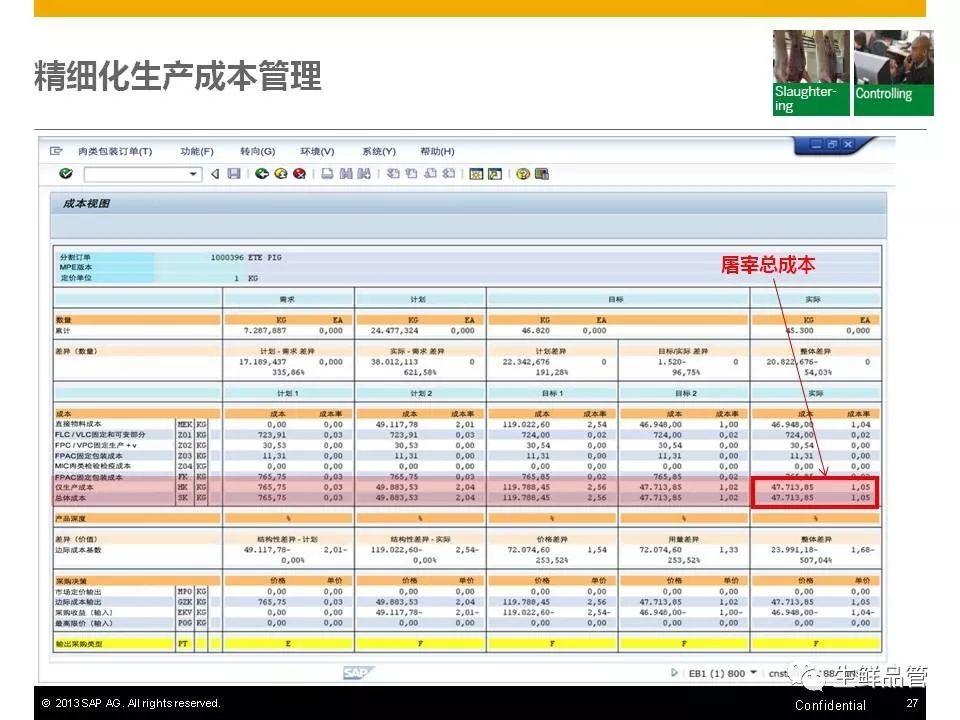Open the 功能(F) menu
Screen dimensions: 960x720
click(x=197, y=151)
